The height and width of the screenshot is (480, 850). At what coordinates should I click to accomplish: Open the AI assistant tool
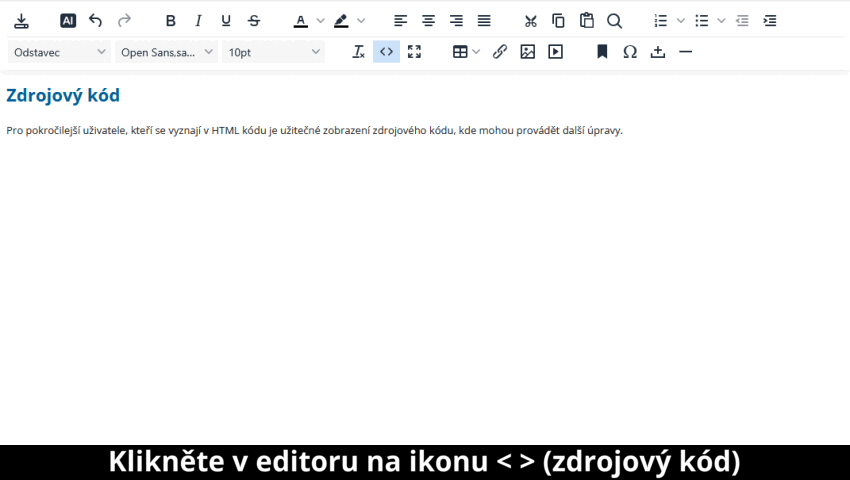[x=68, y=21]
